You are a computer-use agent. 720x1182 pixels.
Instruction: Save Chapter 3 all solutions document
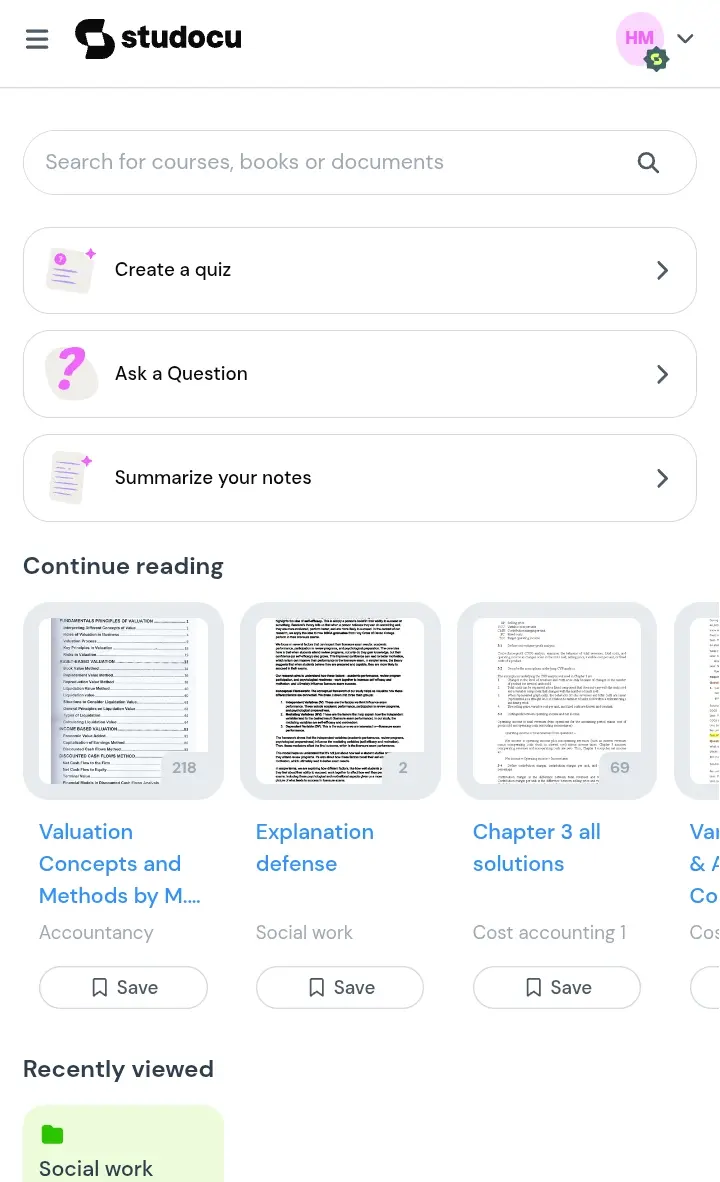click(x=557, y=988)
